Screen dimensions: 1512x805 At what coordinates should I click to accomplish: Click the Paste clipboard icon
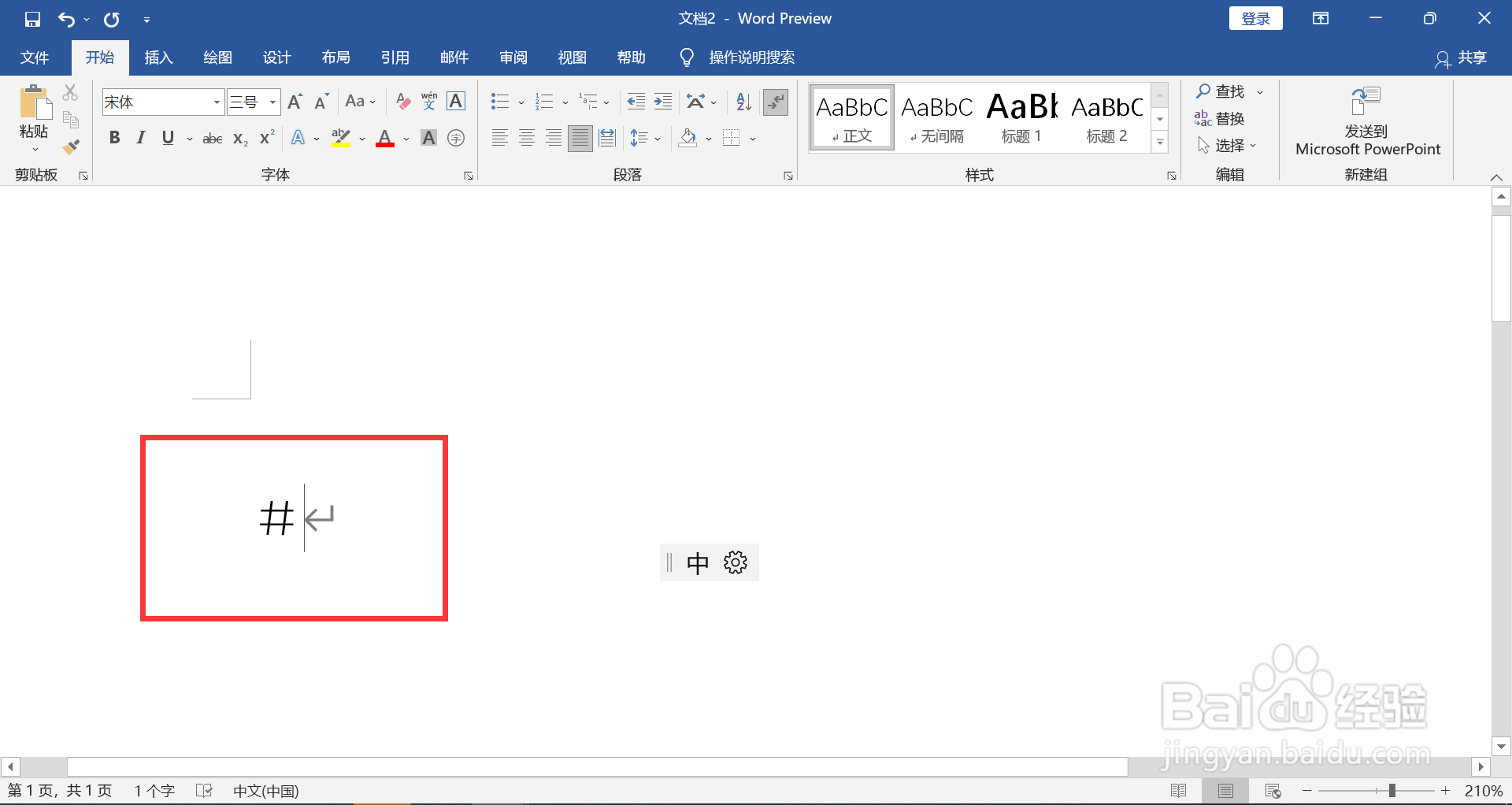(34, 102)
